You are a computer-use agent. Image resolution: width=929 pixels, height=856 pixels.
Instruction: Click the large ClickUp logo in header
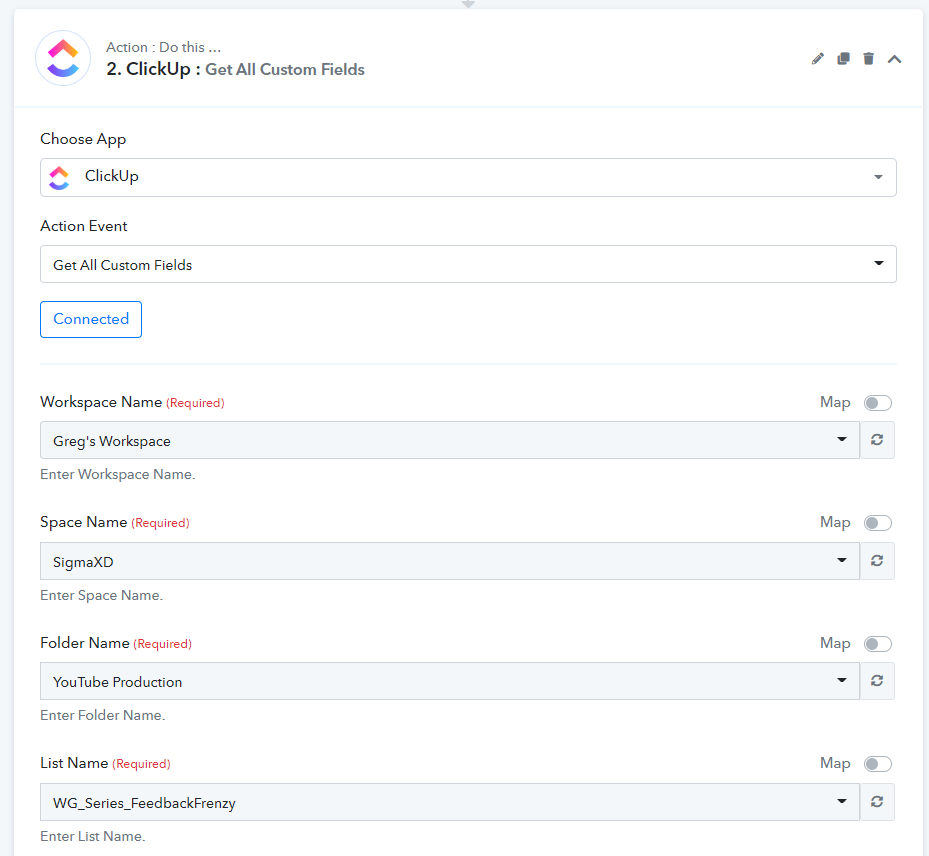(63, 58)
